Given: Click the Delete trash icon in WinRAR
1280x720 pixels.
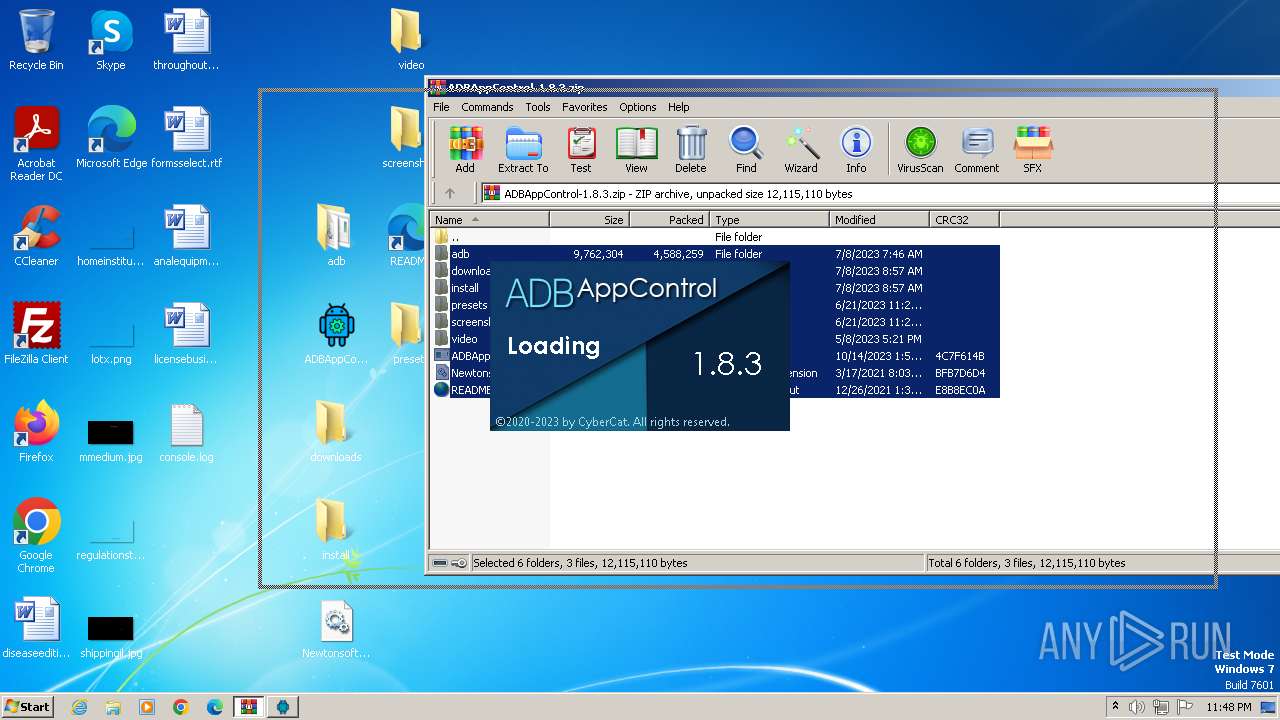Looking at the screenshot, I should tap(690, 150).
